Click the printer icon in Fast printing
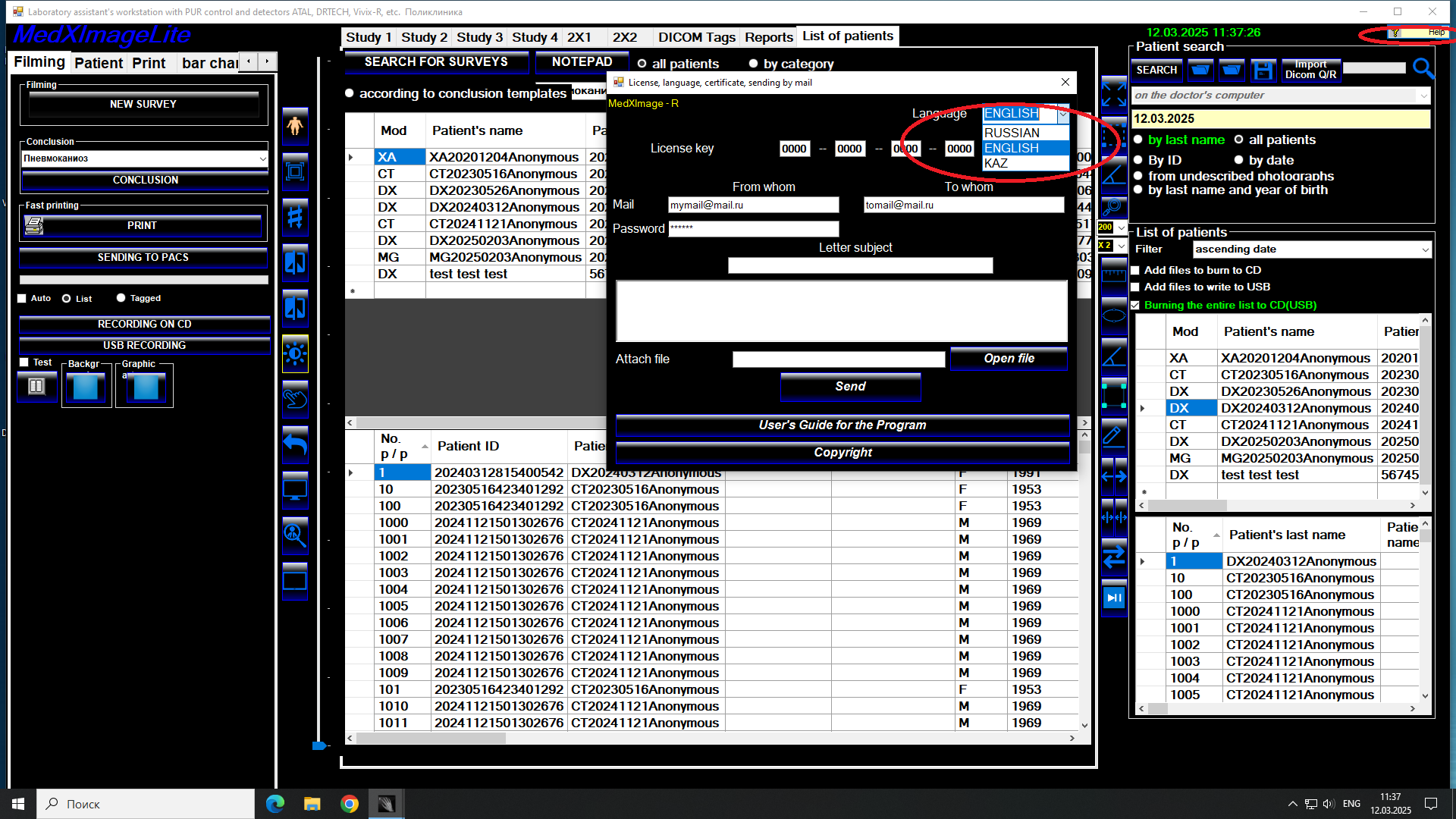Viewport: 1456px width, 819px height. coord(34,225)
